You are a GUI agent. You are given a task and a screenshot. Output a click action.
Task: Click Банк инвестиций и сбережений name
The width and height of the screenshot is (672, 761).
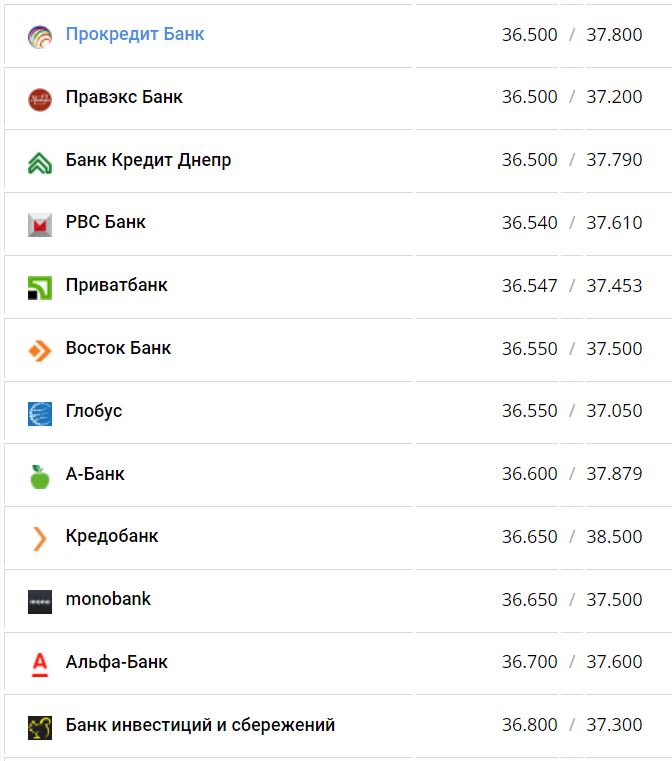[200, 725]
